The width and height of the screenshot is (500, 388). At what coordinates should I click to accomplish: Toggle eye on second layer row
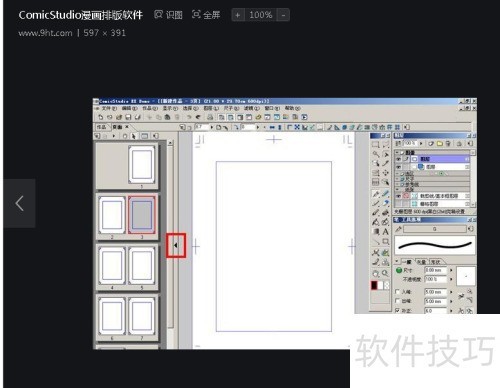[x=398, y=167]
